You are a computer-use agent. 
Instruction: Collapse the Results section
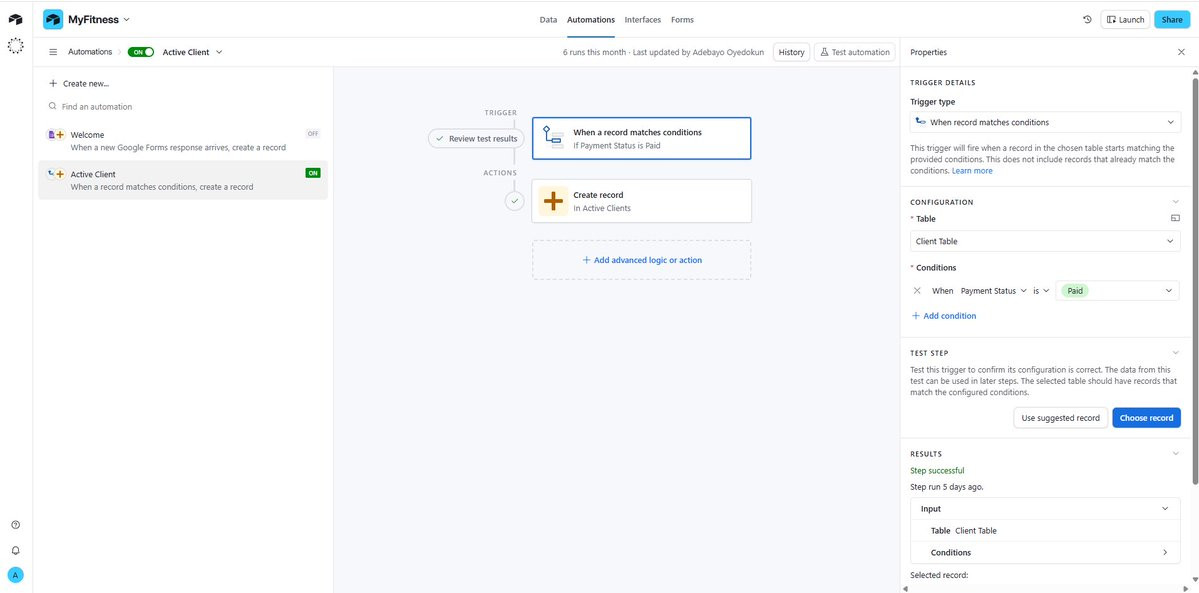1175,454
